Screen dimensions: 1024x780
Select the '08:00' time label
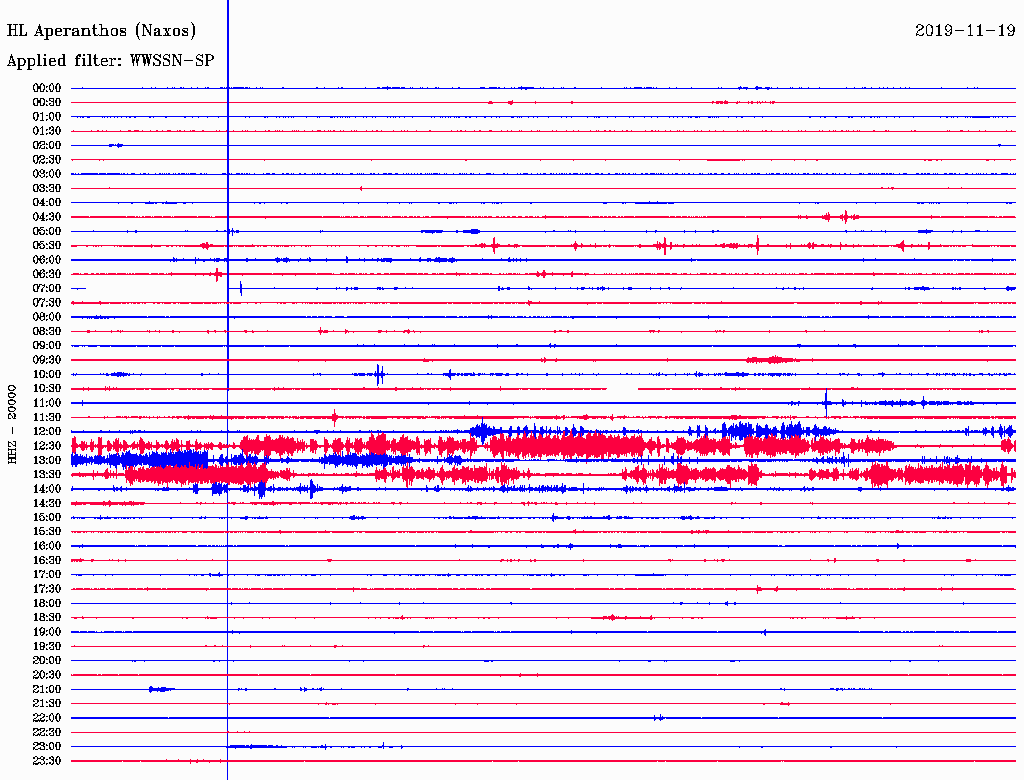(x=47, y=317)
